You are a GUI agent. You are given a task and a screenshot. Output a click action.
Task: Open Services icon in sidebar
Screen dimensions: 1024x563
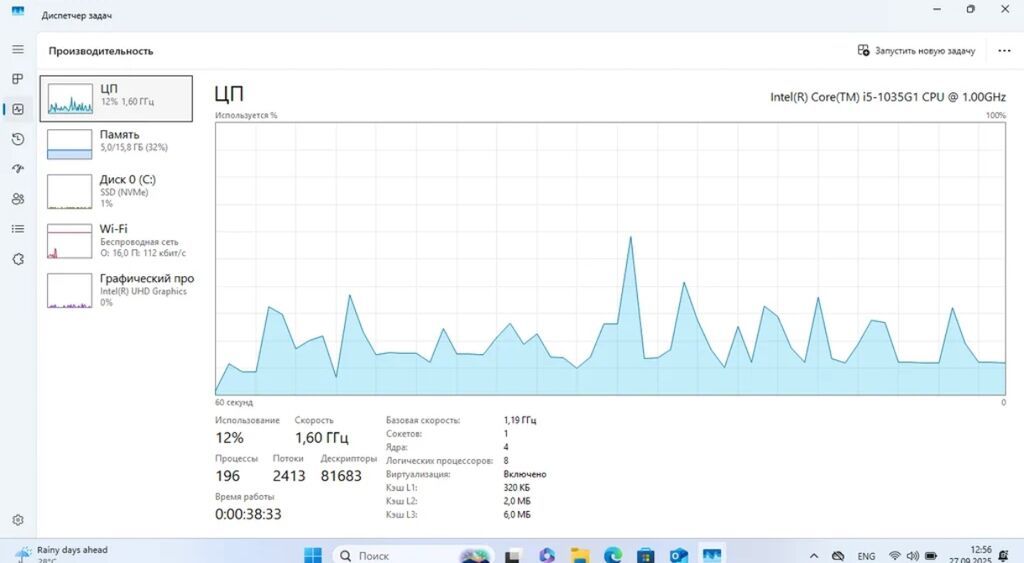coord(18,259)
